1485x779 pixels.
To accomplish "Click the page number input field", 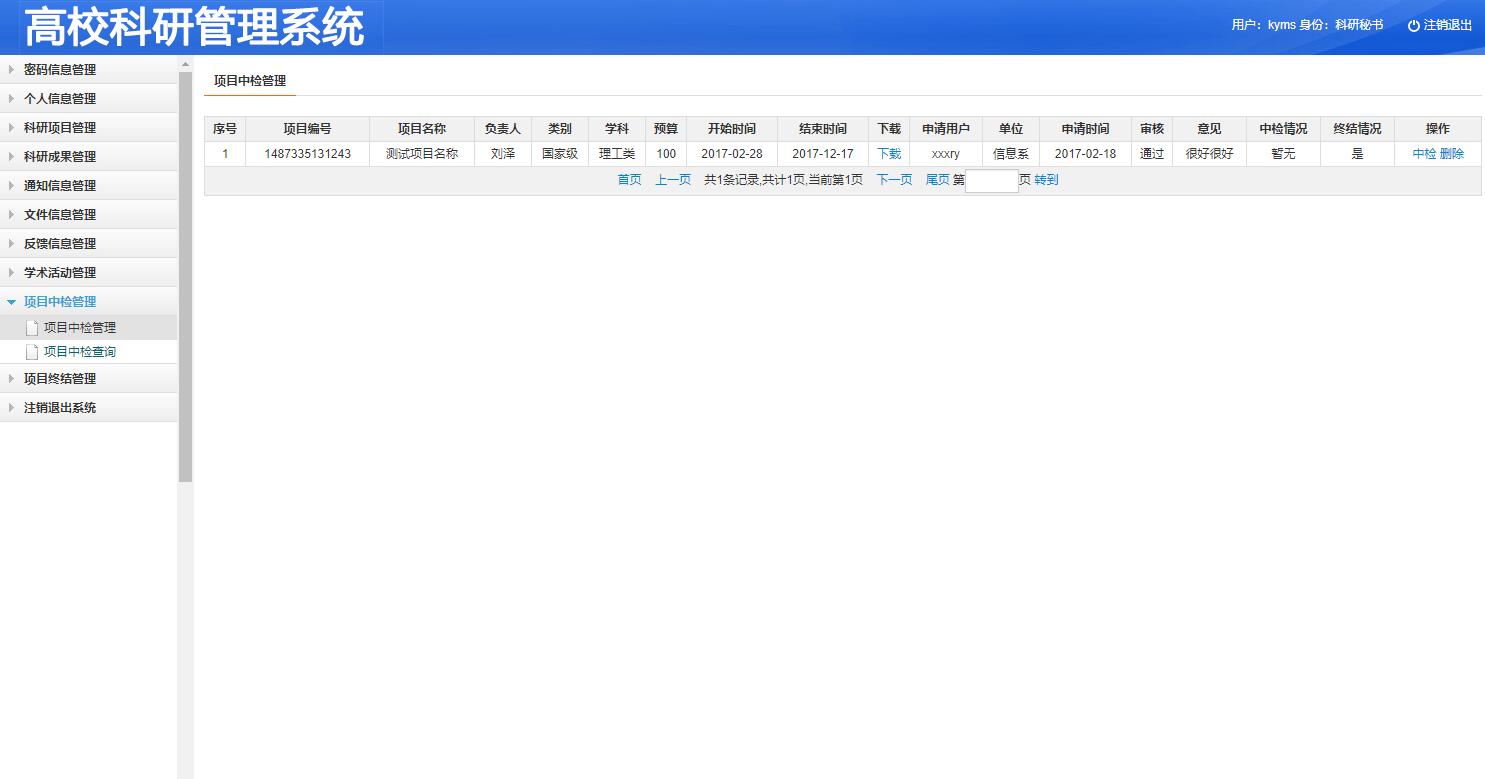I will 992,181.
